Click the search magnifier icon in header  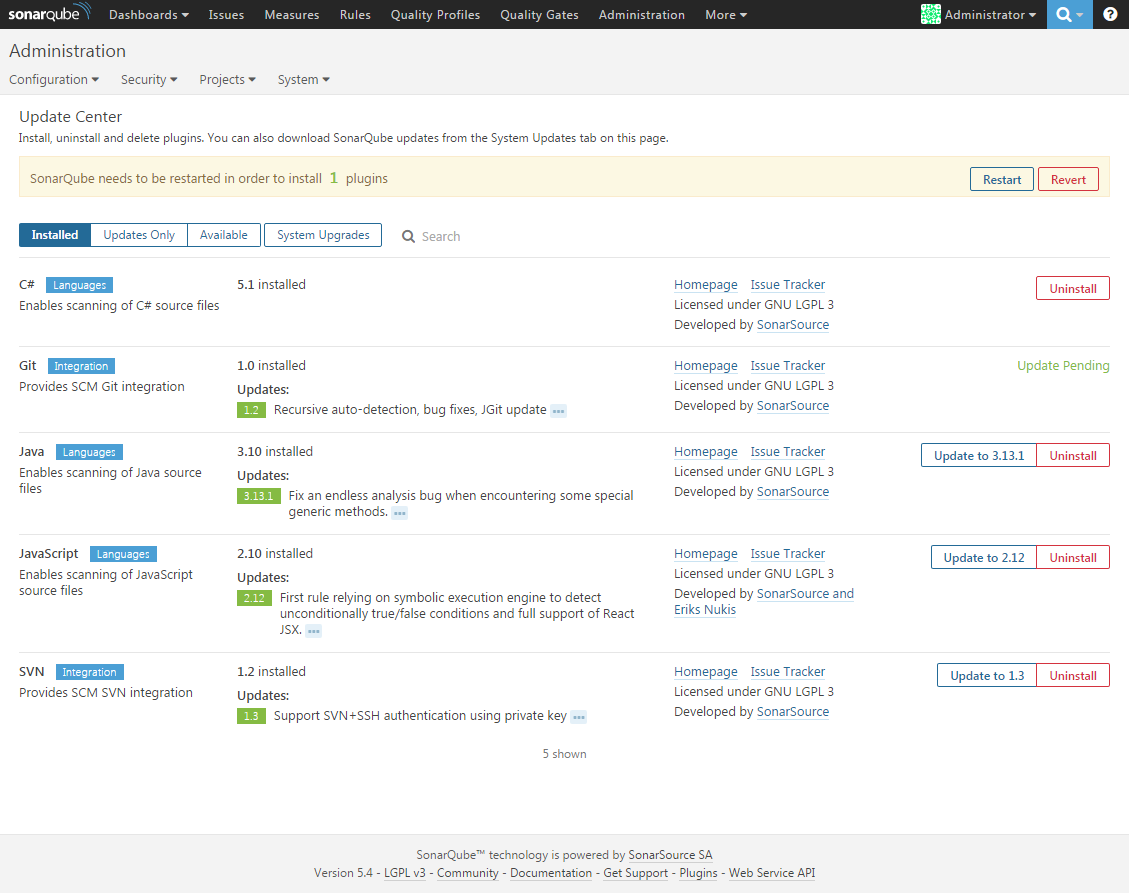1064,15
